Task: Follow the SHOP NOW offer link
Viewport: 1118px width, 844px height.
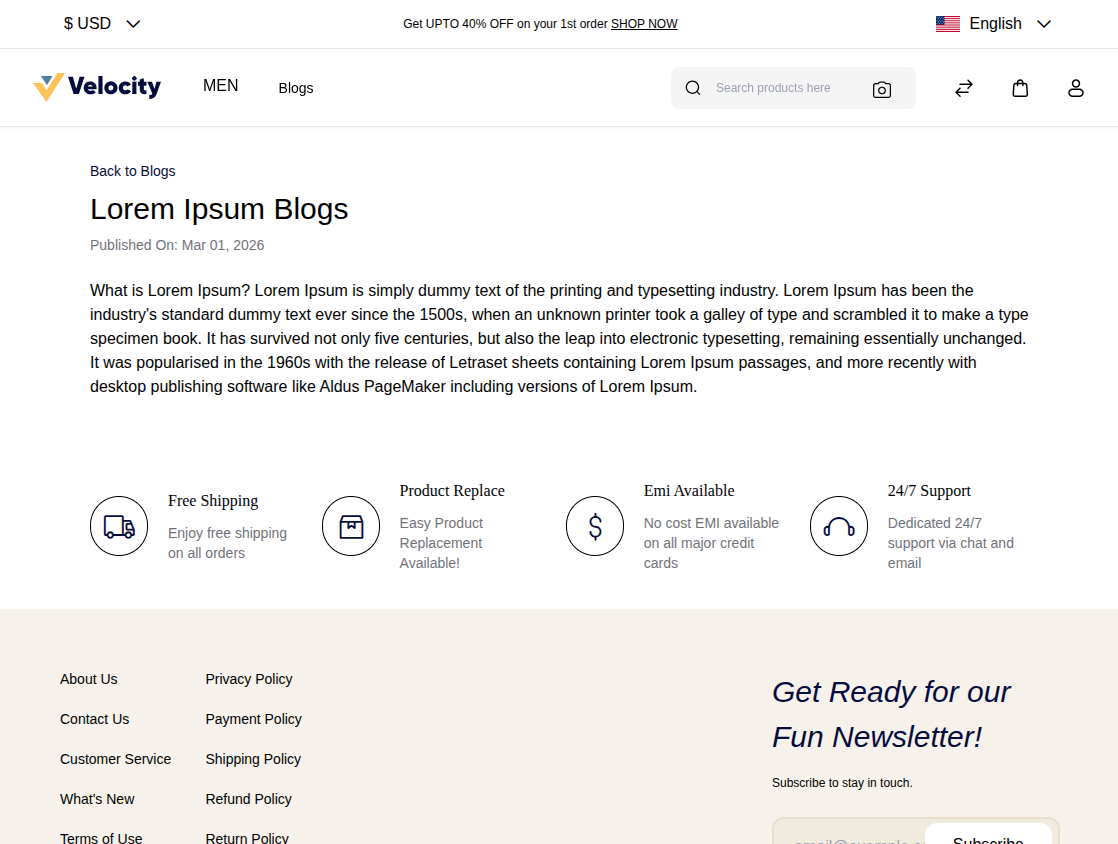Action: click(643, 23)
